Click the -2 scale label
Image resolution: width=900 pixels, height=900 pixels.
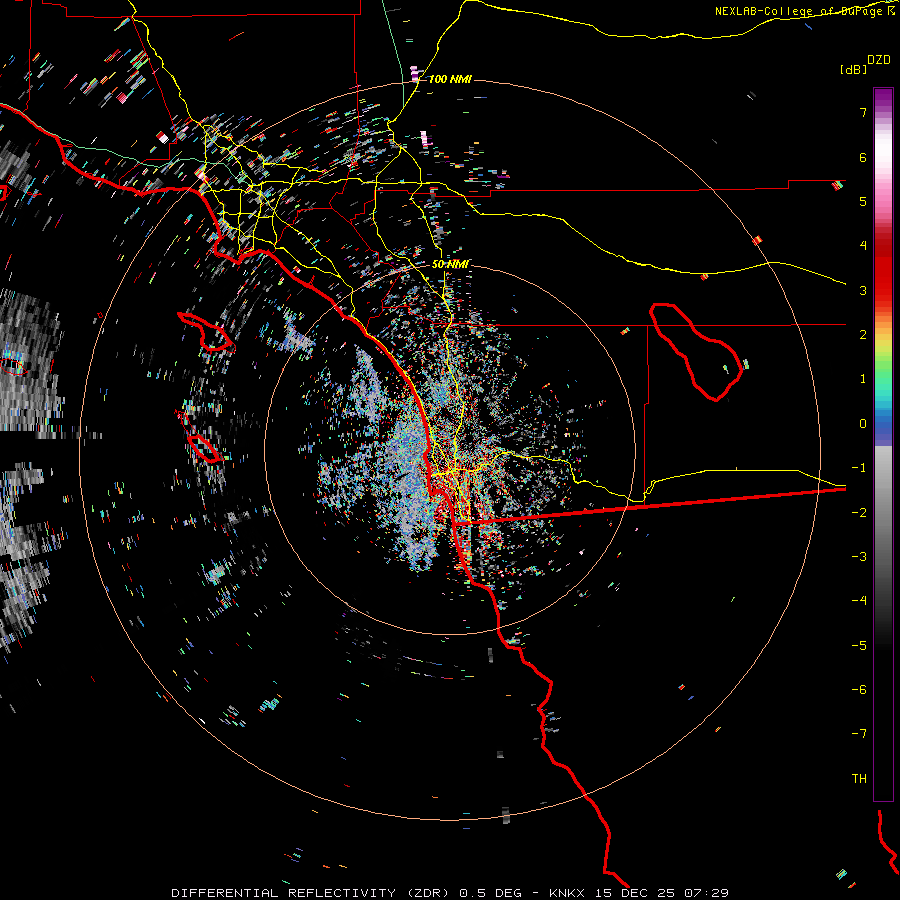[x=859, y=512]
